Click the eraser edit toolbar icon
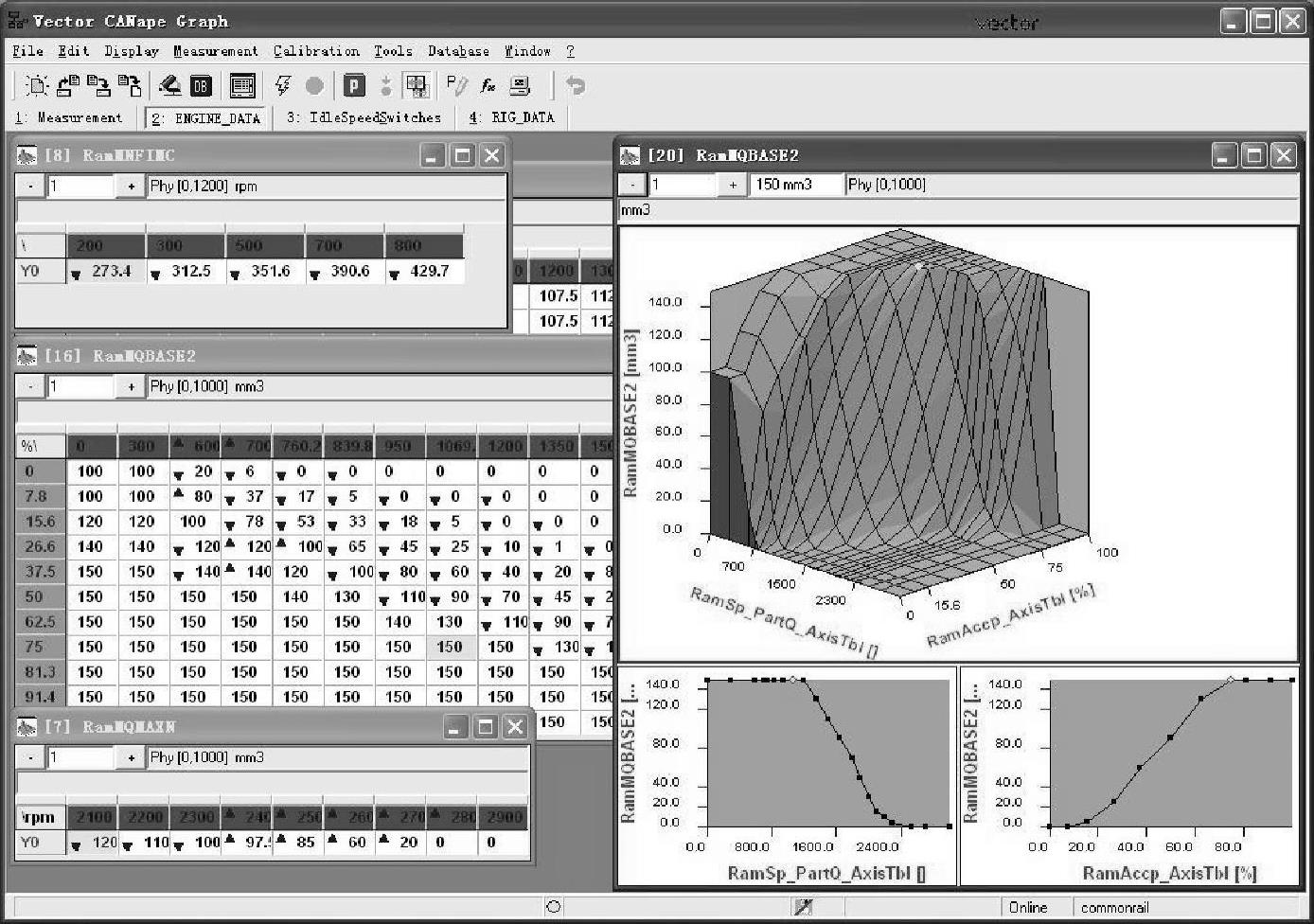Image resolution: width=1314 pixels, height=924 pixels. click(x=170, y=86)
